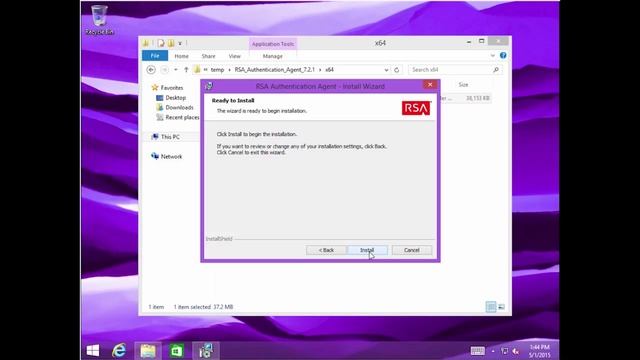The width and height of the screenshot is (640, 360).
Task: Open the File tab in Explorer
Action: pos(155,56)
